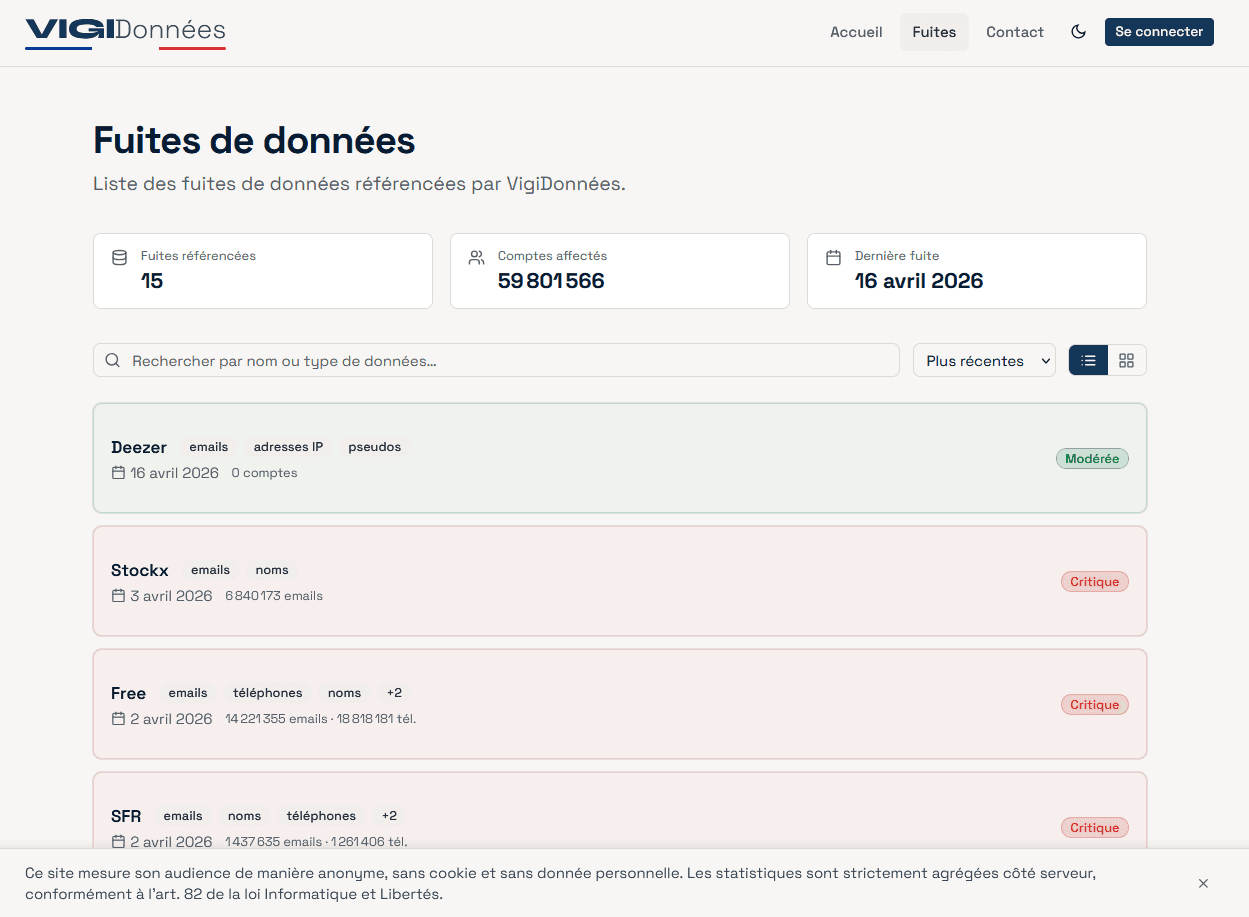Click the Critique badge on SFR

point(1095,828)
